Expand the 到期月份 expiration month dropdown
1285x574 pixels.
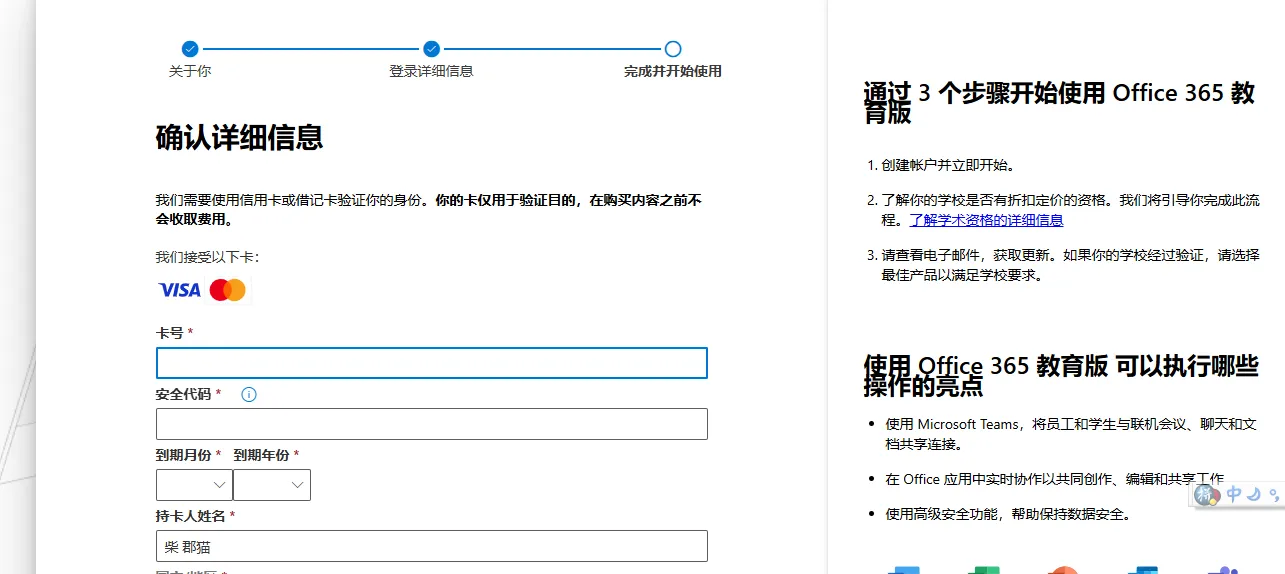click(194, 485)
